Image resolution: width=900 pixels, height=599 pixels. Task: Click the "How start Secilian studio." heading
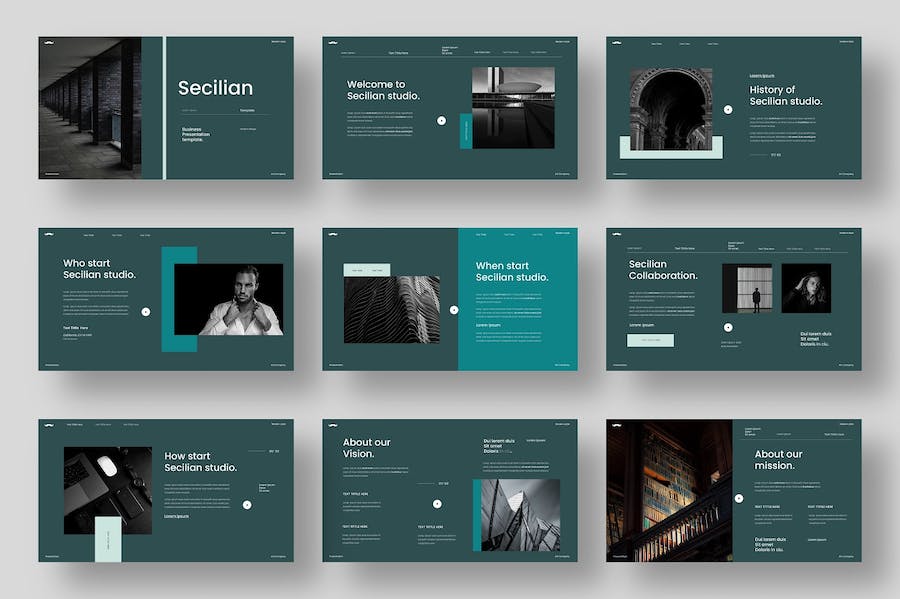pos(200,462)
